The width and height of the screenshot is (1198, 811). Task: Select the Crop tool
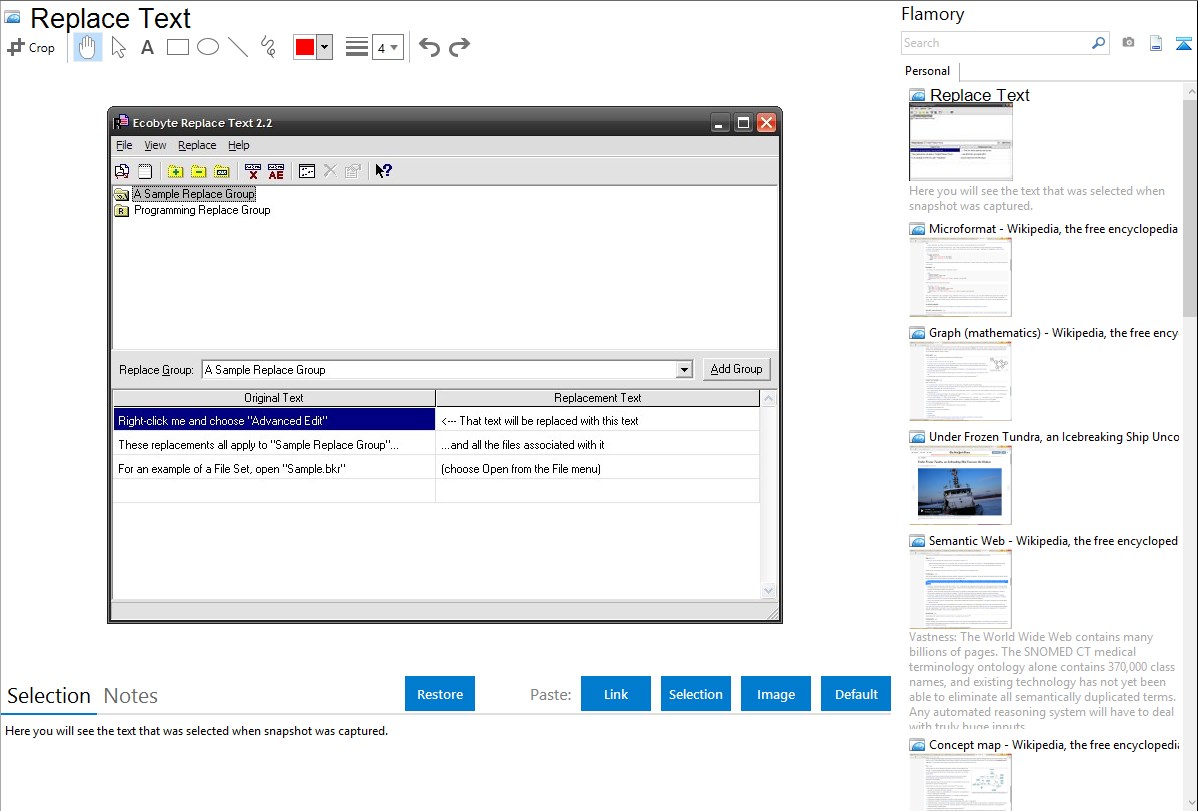point(31,47)
